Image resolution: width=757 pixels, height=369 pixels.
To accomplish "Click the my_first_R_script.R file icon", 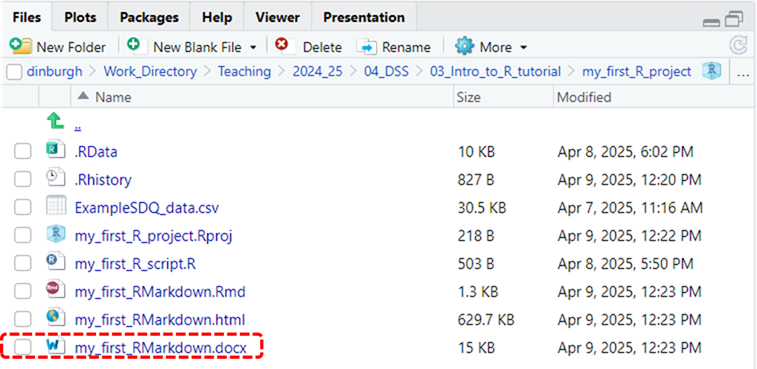I will click(55, 262).
